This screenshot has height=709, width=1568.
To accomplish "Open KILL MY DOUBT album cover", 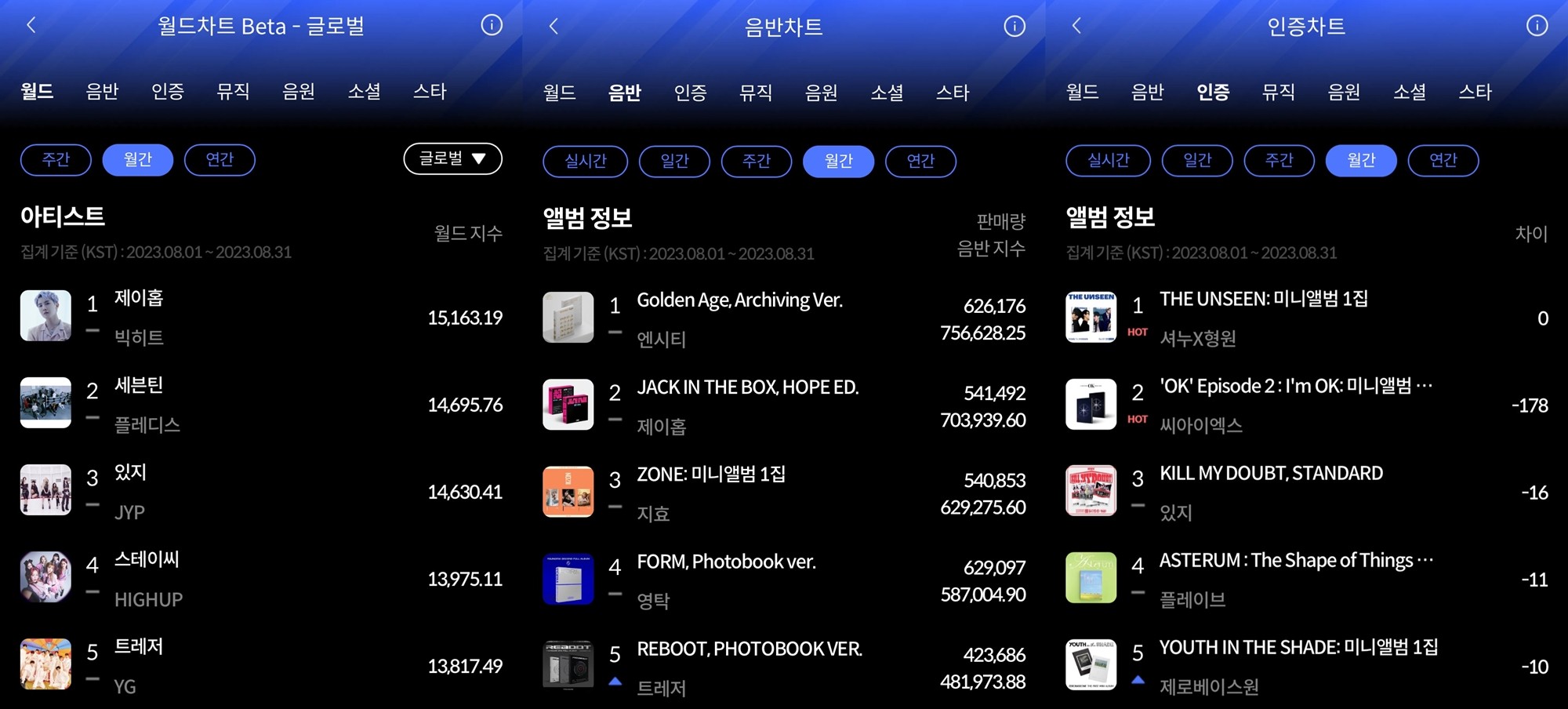I will click(1091, 491).
